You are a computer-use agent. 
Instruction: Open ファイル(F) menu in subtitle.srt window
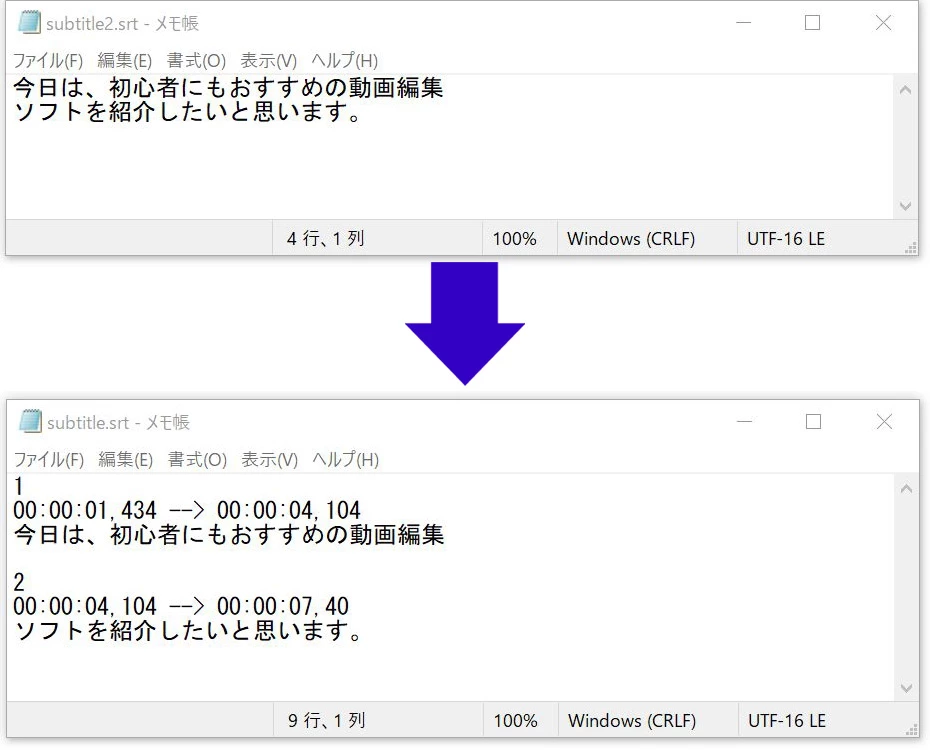pyautogui.click(x=49, y=459)
